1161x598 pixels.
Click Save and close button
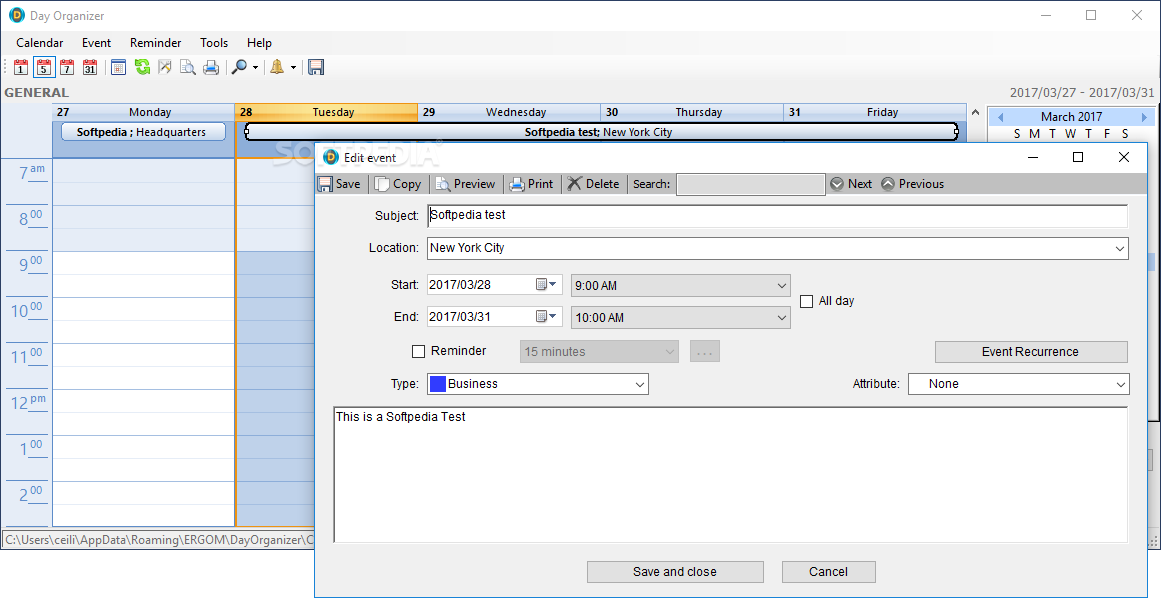(x=675, y=571)
